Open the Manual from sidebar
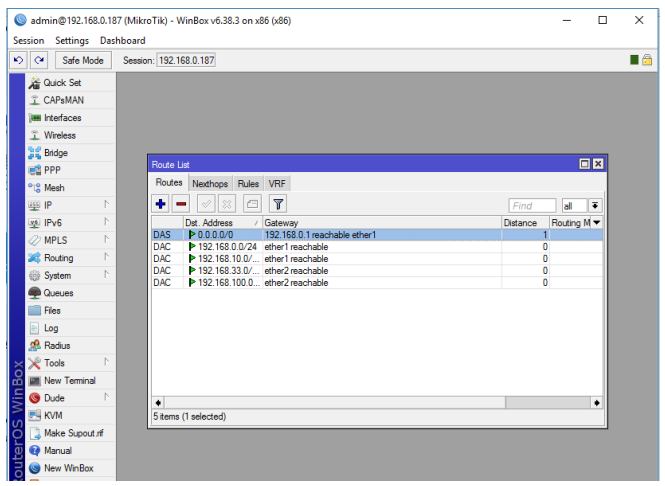This screenshot has height=486, width=665. [x=71, y=450]
